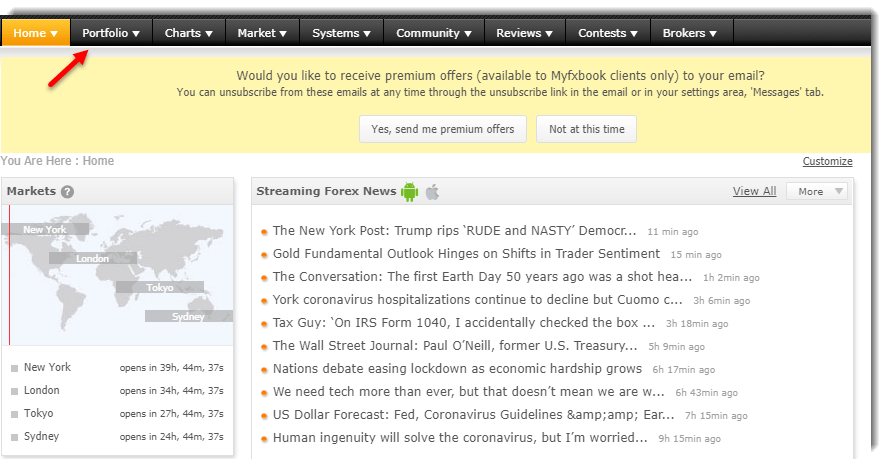This screenshot has height=459, width=886.
Task: Open the Systems menu
Action: pos(341,33)
